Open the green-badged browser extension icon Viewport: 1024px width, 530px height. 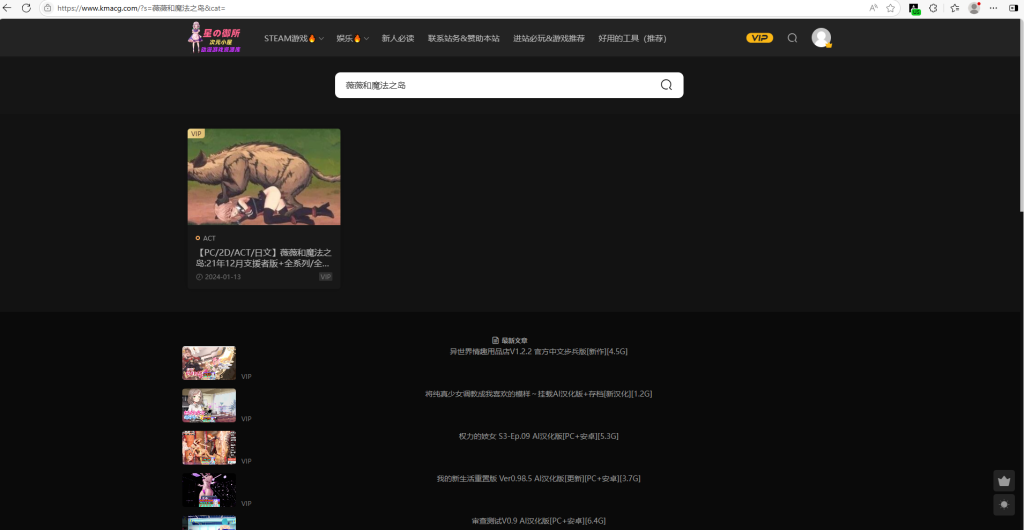[x=914, y=8]
